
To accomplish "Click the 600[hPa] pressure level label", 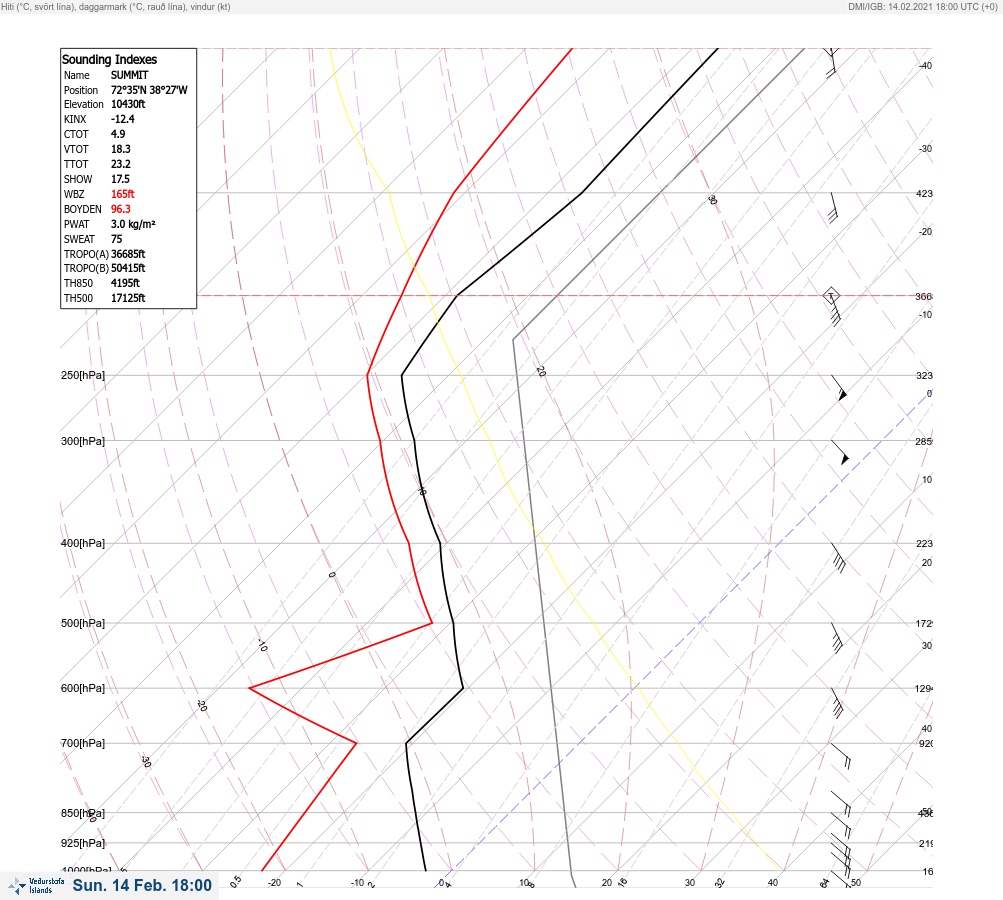I will click(83, 688).
